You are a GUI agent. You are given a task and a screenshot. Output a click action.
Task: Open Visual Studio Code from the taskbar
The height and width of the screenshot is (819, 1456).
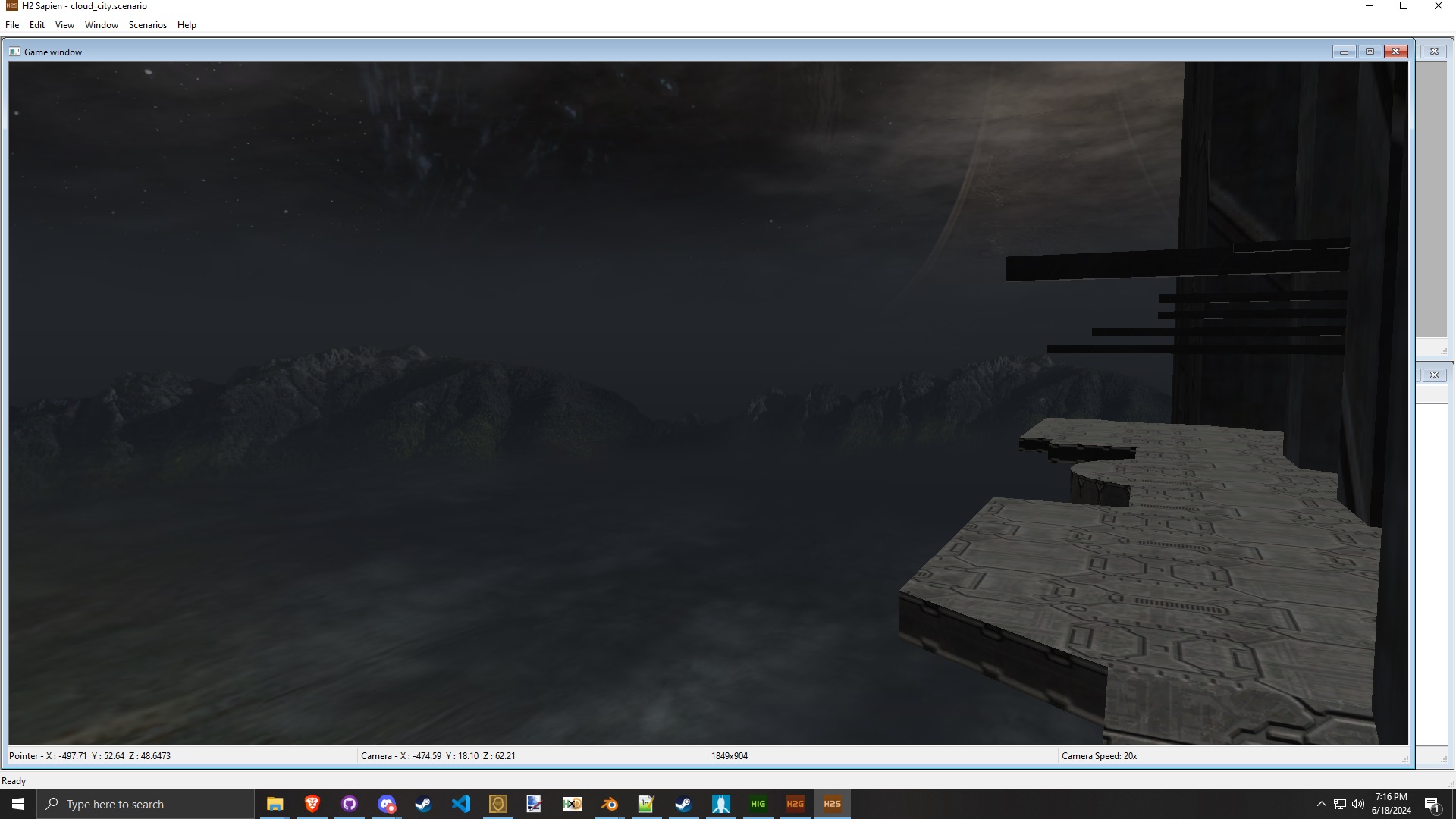[x=460, y=804]
